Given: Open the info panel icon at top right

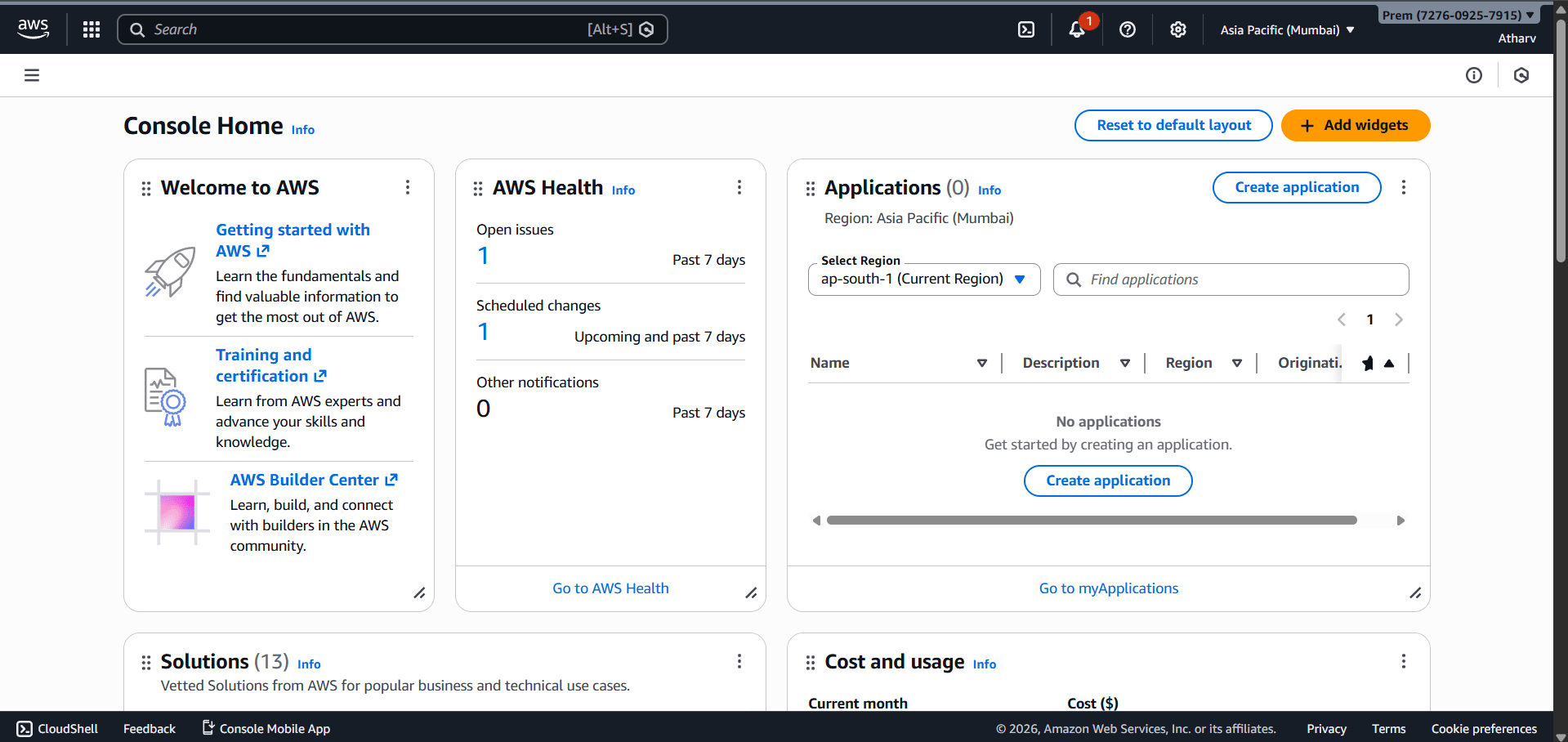Looking at the screenshot, I should point(1474,75).
